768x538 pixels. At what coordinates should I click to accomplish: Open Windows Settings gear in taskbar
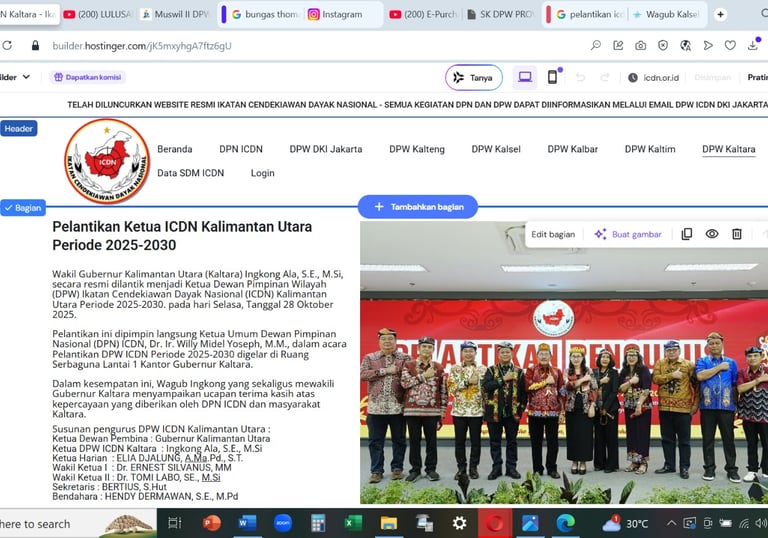coord(459,523)
